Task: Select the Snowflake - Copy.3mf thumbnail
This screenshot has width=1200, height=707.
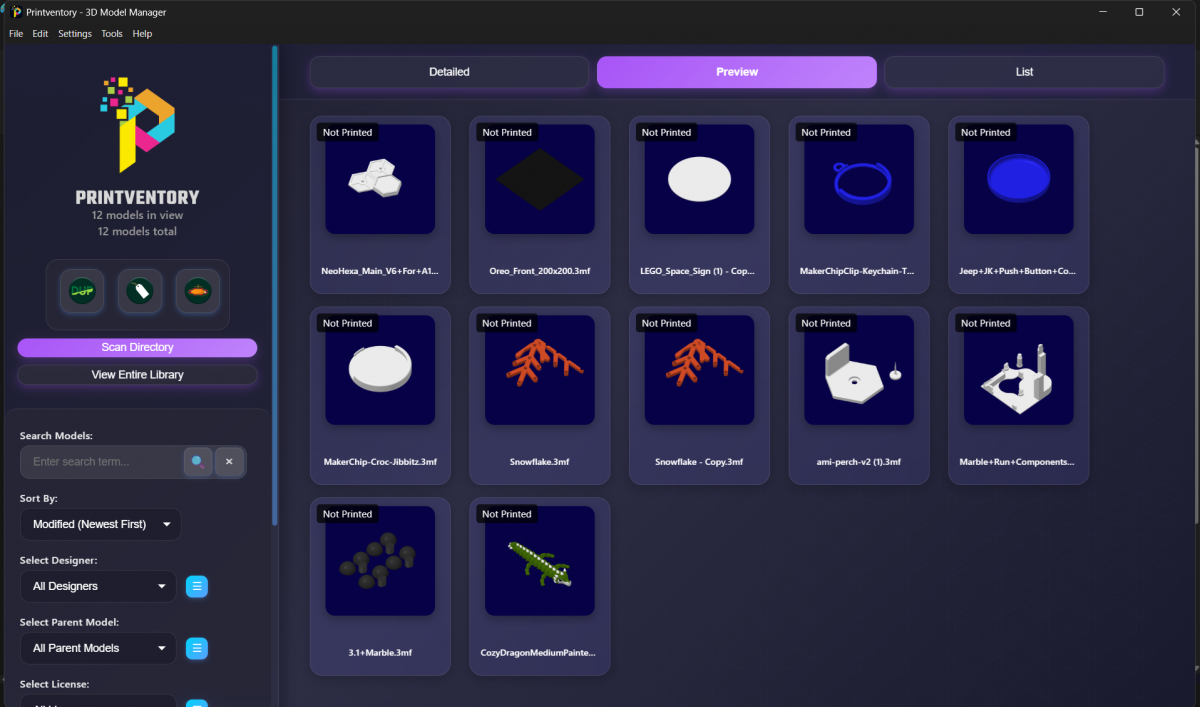Action: pyautogui.click(x=700, y=370)
